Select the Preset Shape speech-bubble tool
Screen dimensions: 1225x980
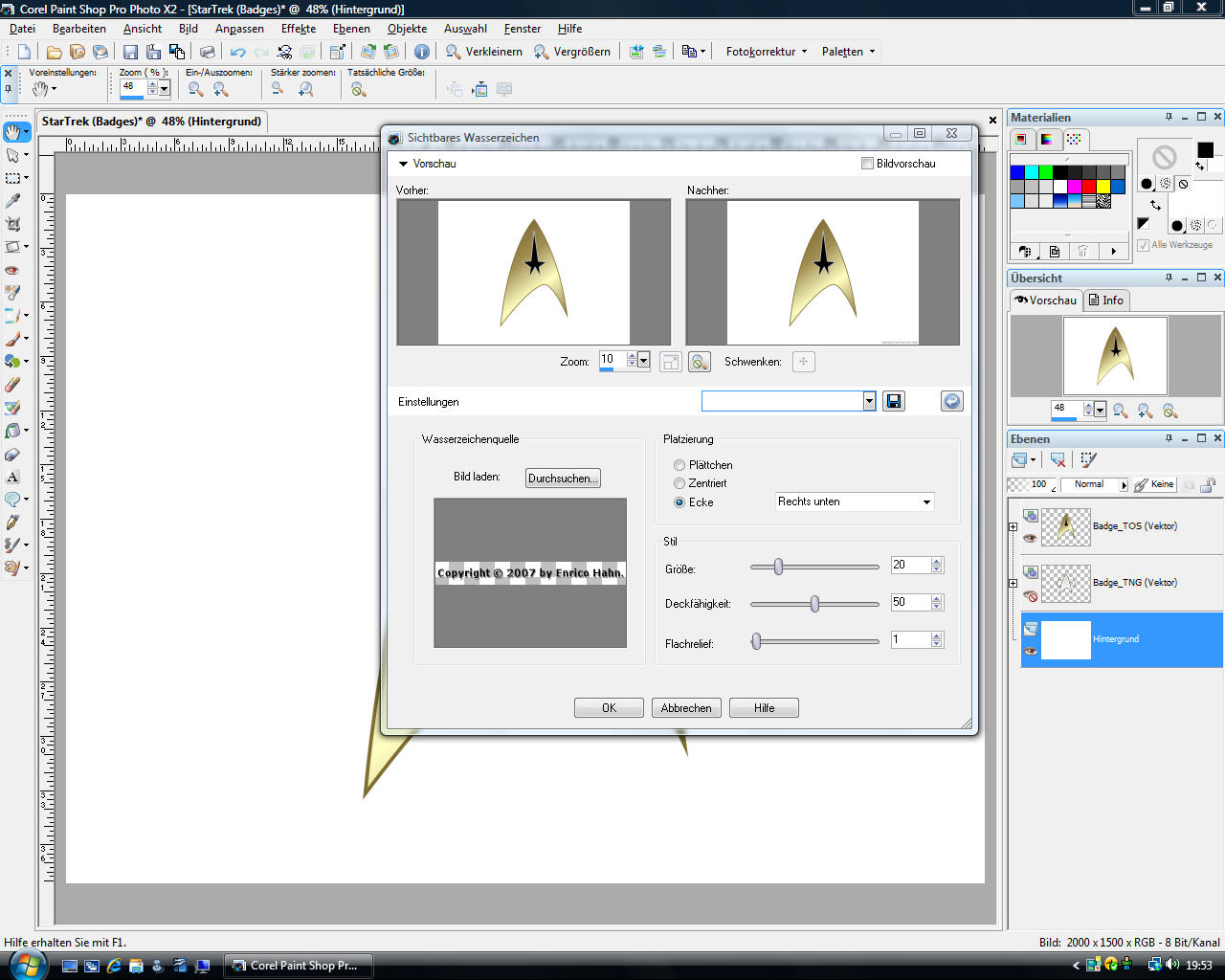pyautogui.click(x=12, y=500)
